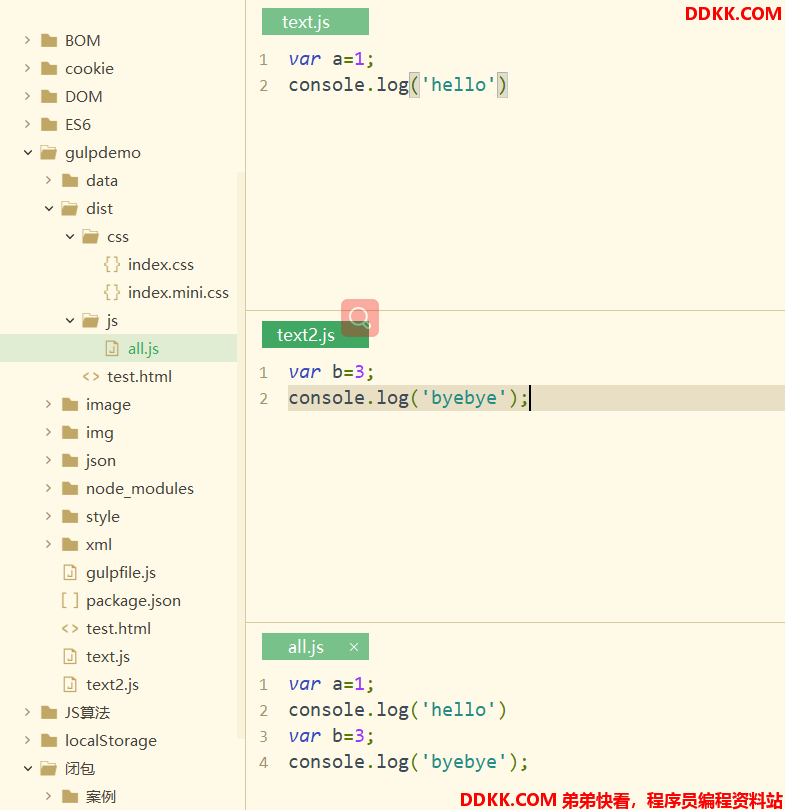Click line number 4 in all.js editor
This screenshot has width=785, height=810.
click(x=263, y=762)
